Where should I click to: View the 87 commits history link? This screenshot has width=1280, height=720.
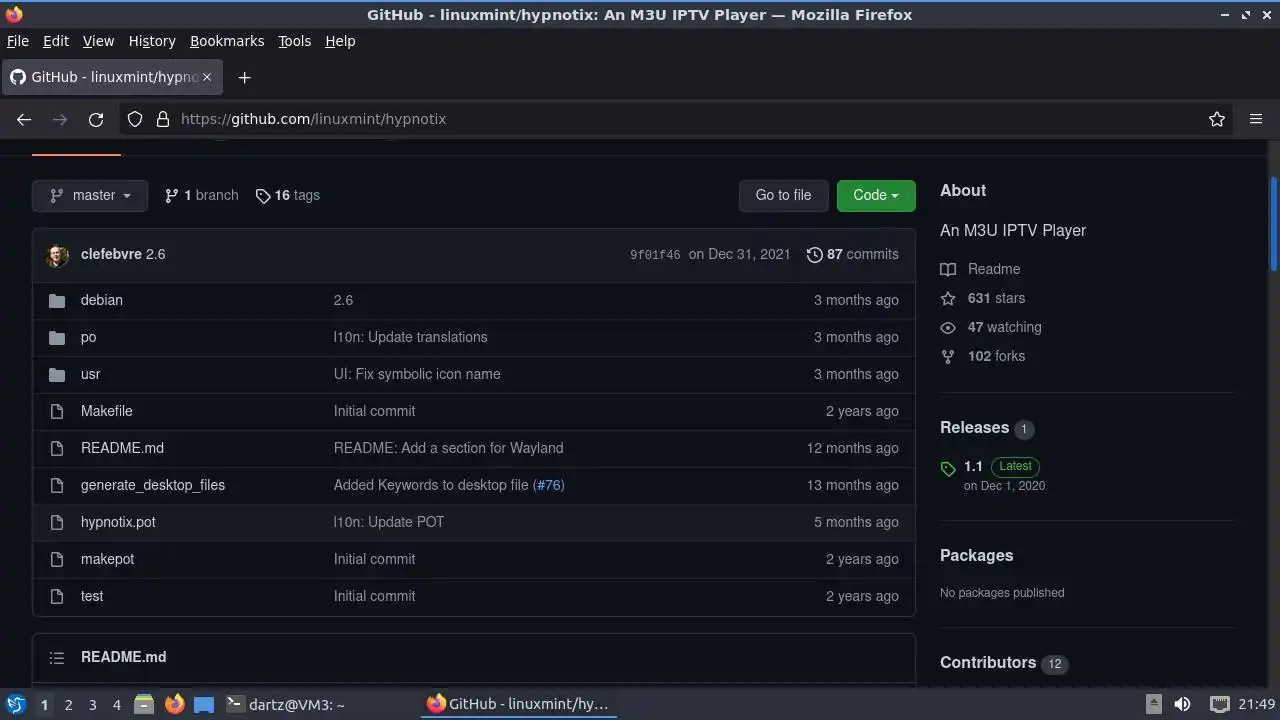(852, 254)
